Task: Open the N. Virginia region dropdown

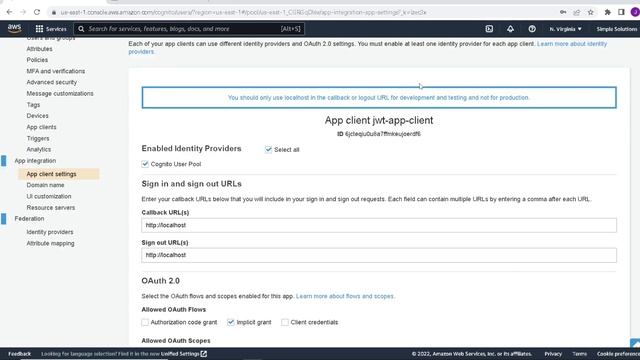Action: point(565,29)
